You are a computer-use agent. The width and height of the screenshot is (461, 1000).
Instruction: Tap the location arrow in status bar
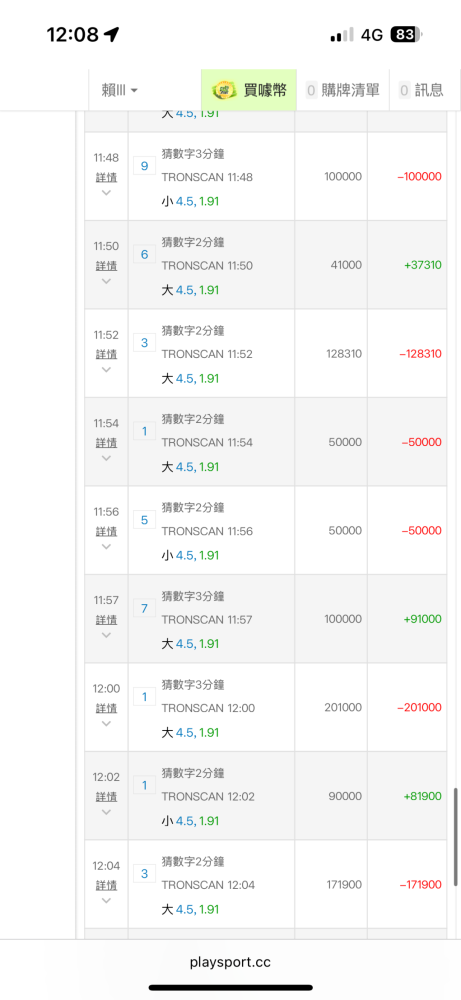tap(112, 34)
